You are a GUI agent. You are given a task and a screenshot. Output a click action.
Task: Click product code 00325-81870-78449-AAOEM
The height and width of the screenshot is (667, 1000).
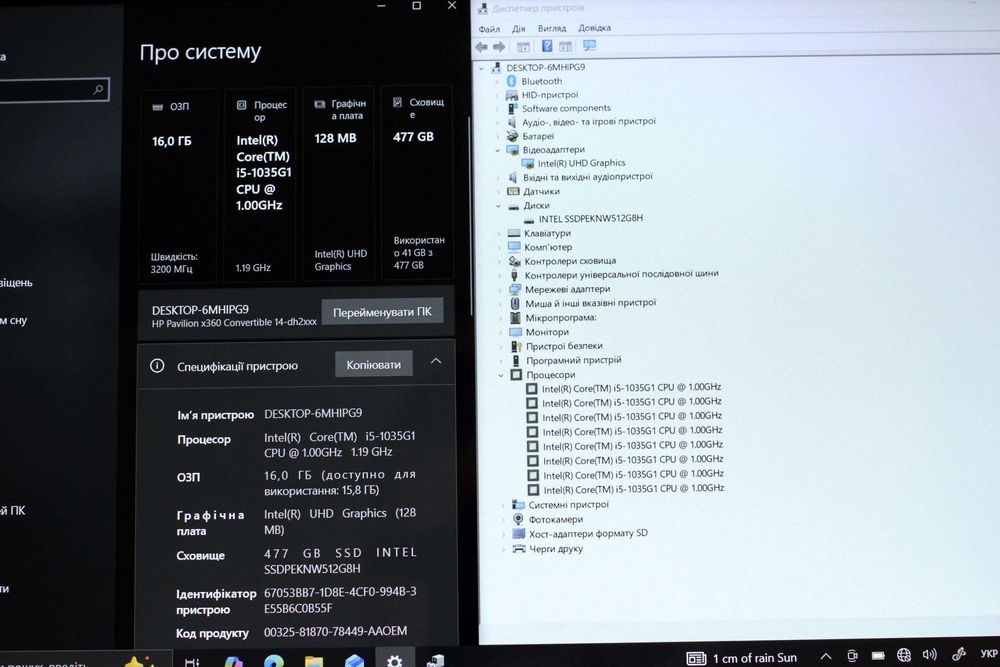click(x=335, y=631)
